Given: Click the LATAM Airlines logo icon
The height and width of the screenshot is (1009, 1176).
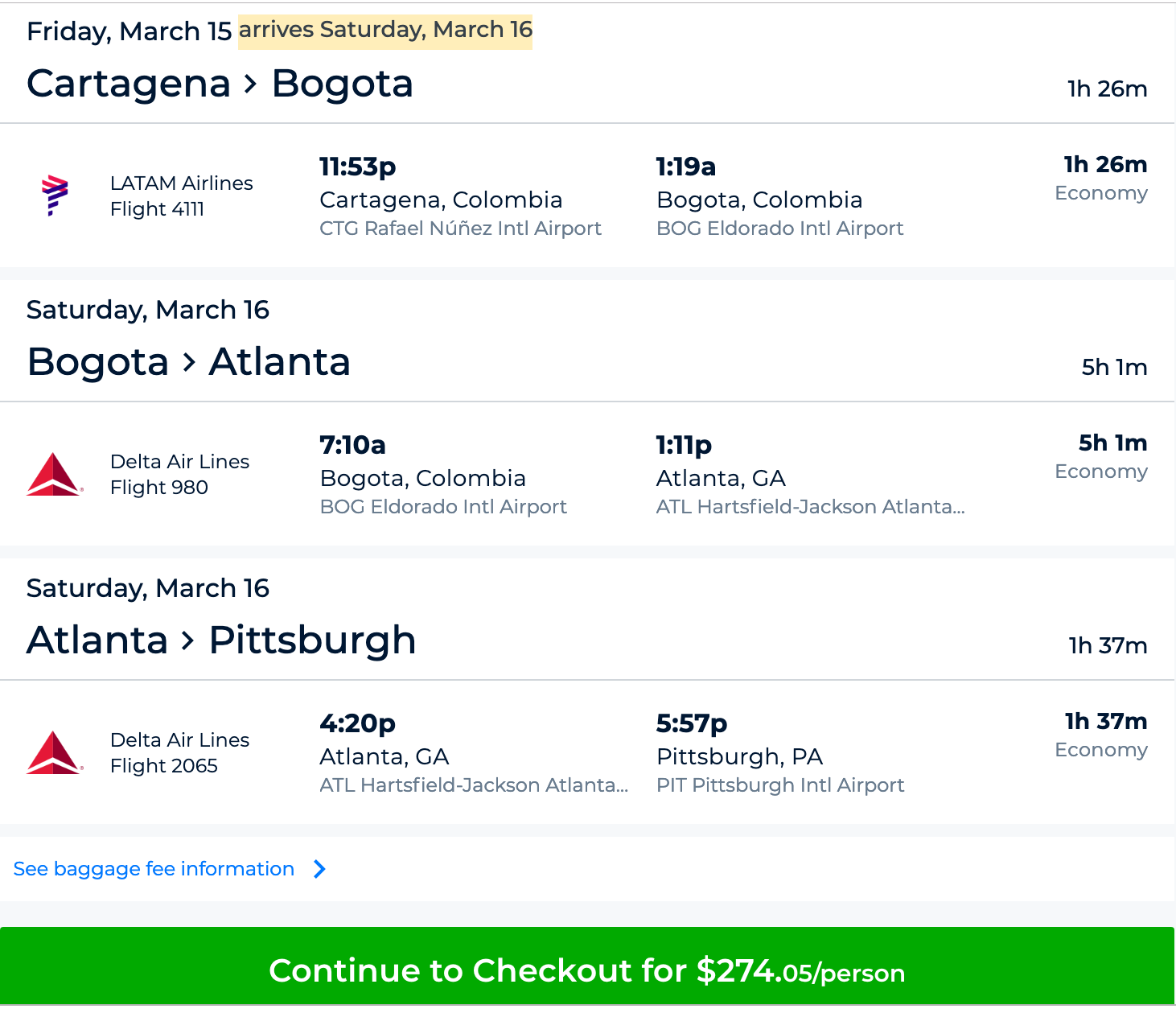Looking at the screenshot, I should [55, 196].
